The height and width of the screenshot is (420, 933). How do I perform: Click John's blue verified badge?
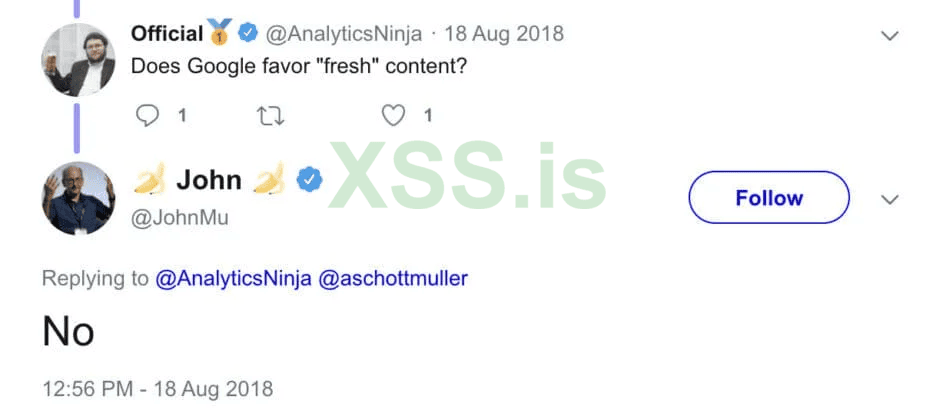click(310, 180)
